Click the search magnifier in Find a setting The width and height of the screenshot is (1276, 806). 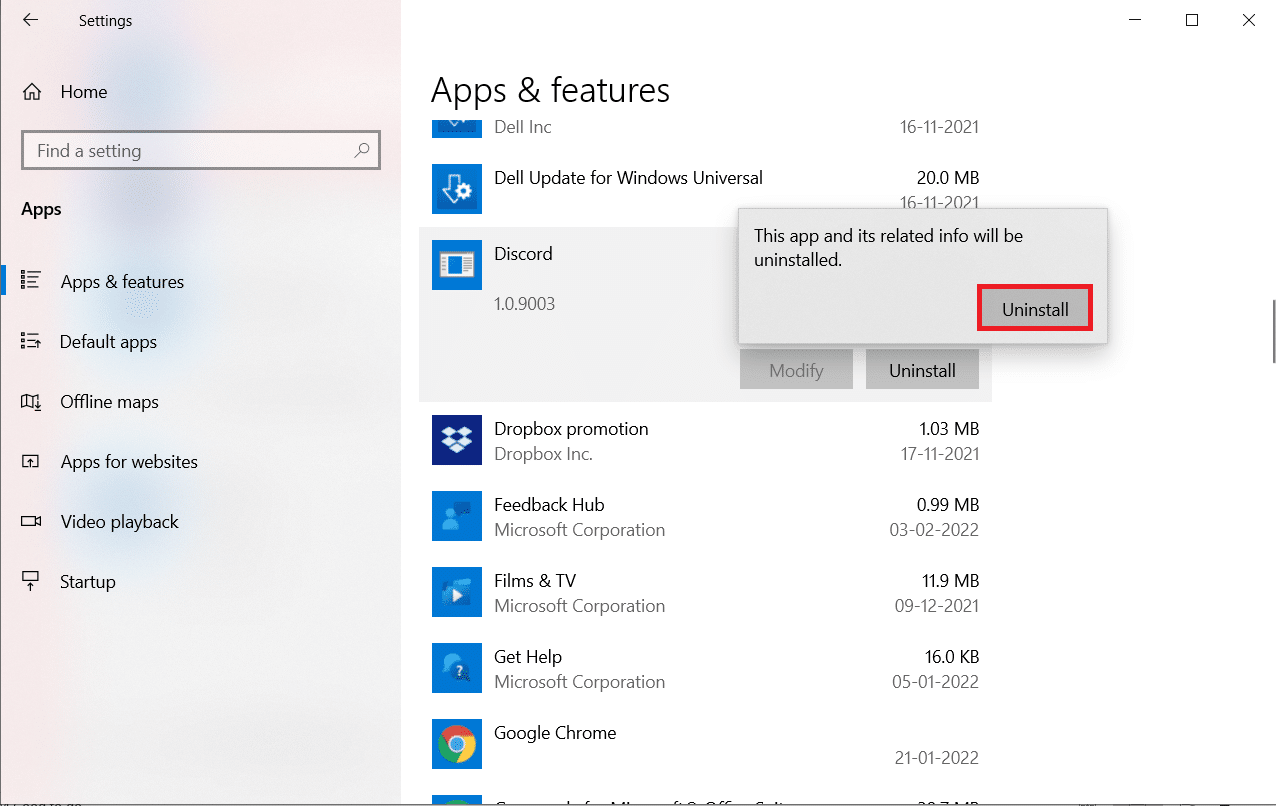pos(362,151)
